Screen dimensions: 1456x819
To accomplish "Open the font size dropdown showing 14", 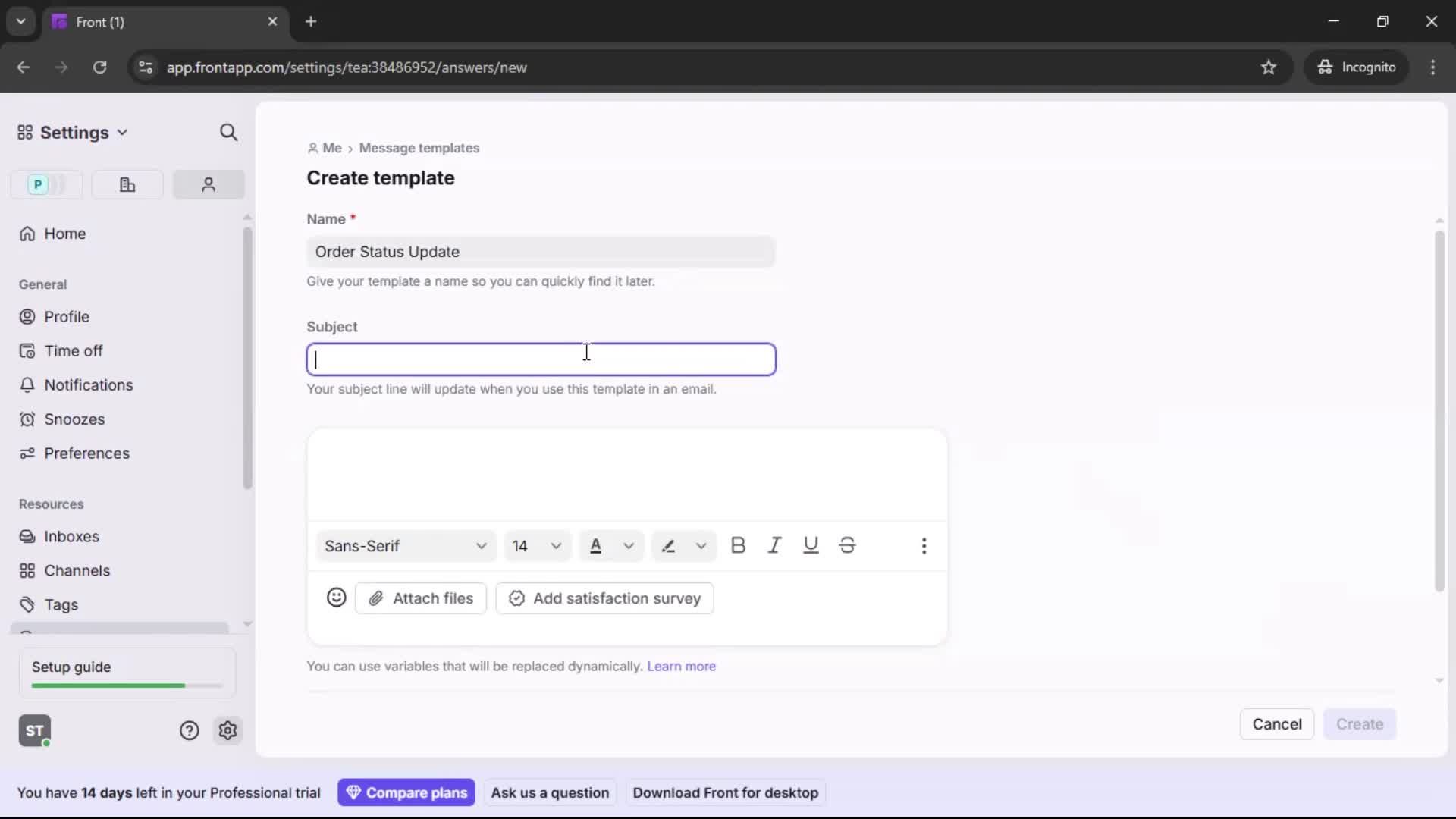I will point(537,545).
